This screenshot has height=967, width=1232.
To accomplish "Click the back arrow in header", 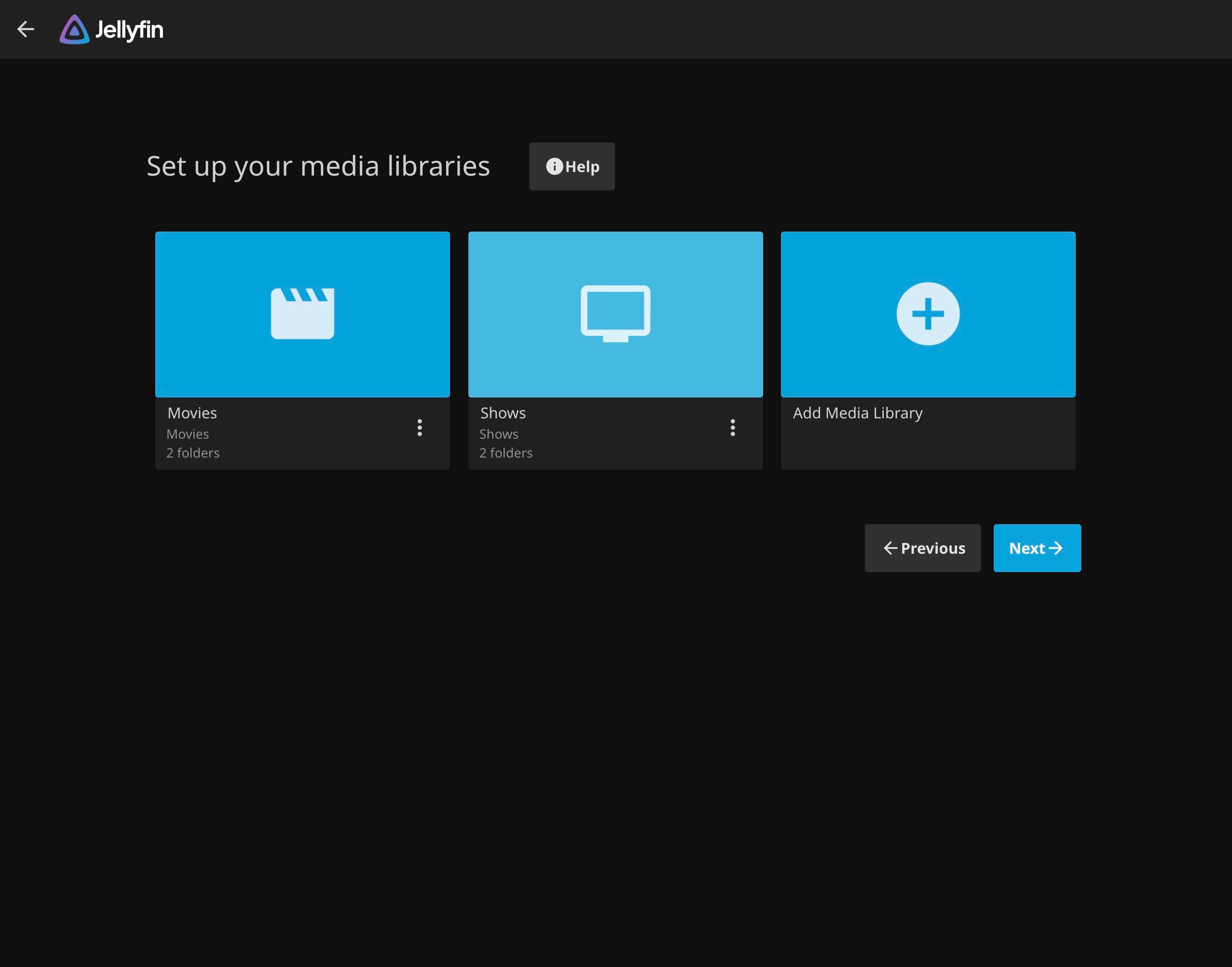I will tap(26, 29).
